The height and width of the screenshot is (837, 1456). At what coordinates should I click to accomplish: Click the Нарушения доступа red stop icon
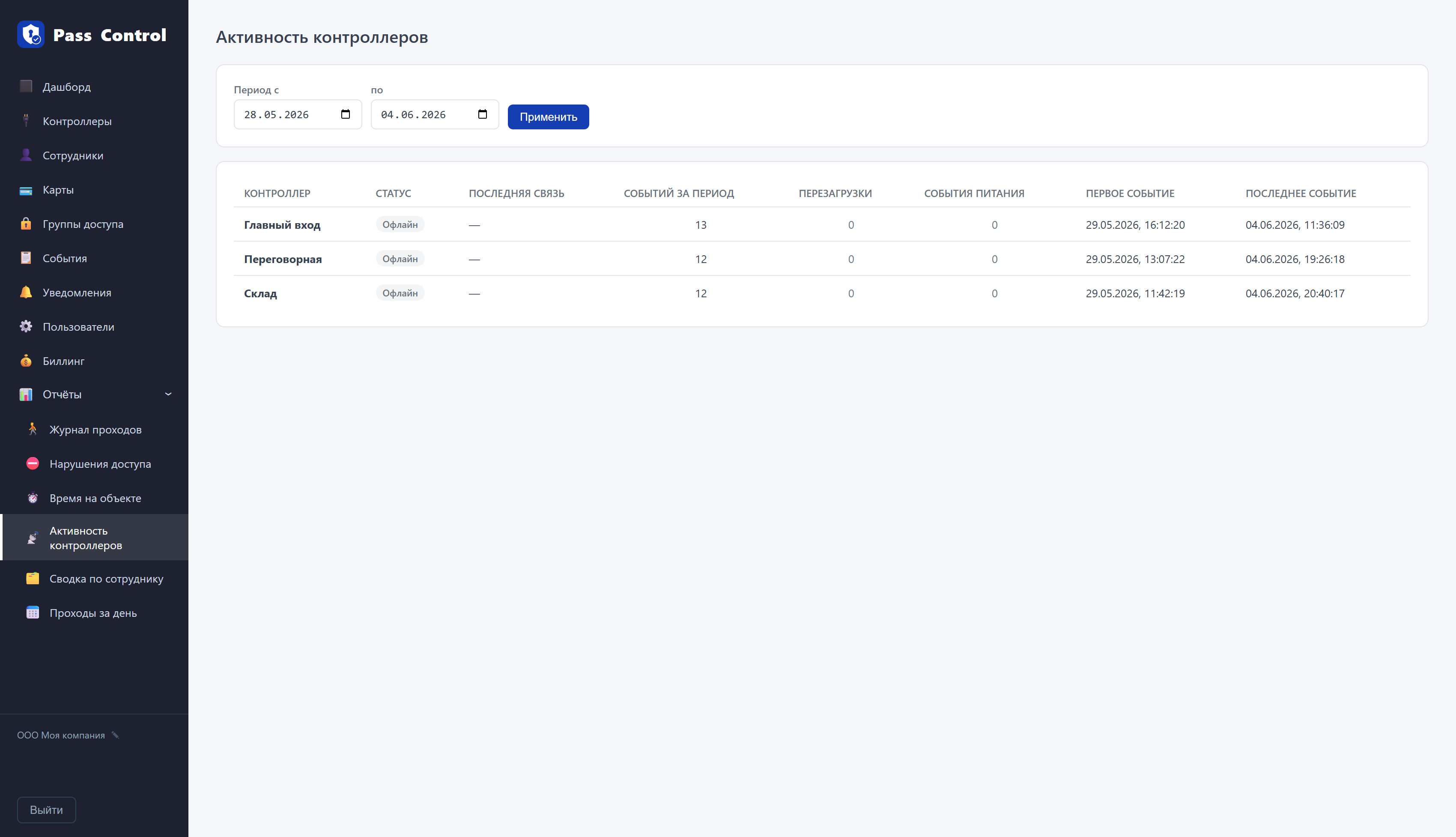coord(33,463)
